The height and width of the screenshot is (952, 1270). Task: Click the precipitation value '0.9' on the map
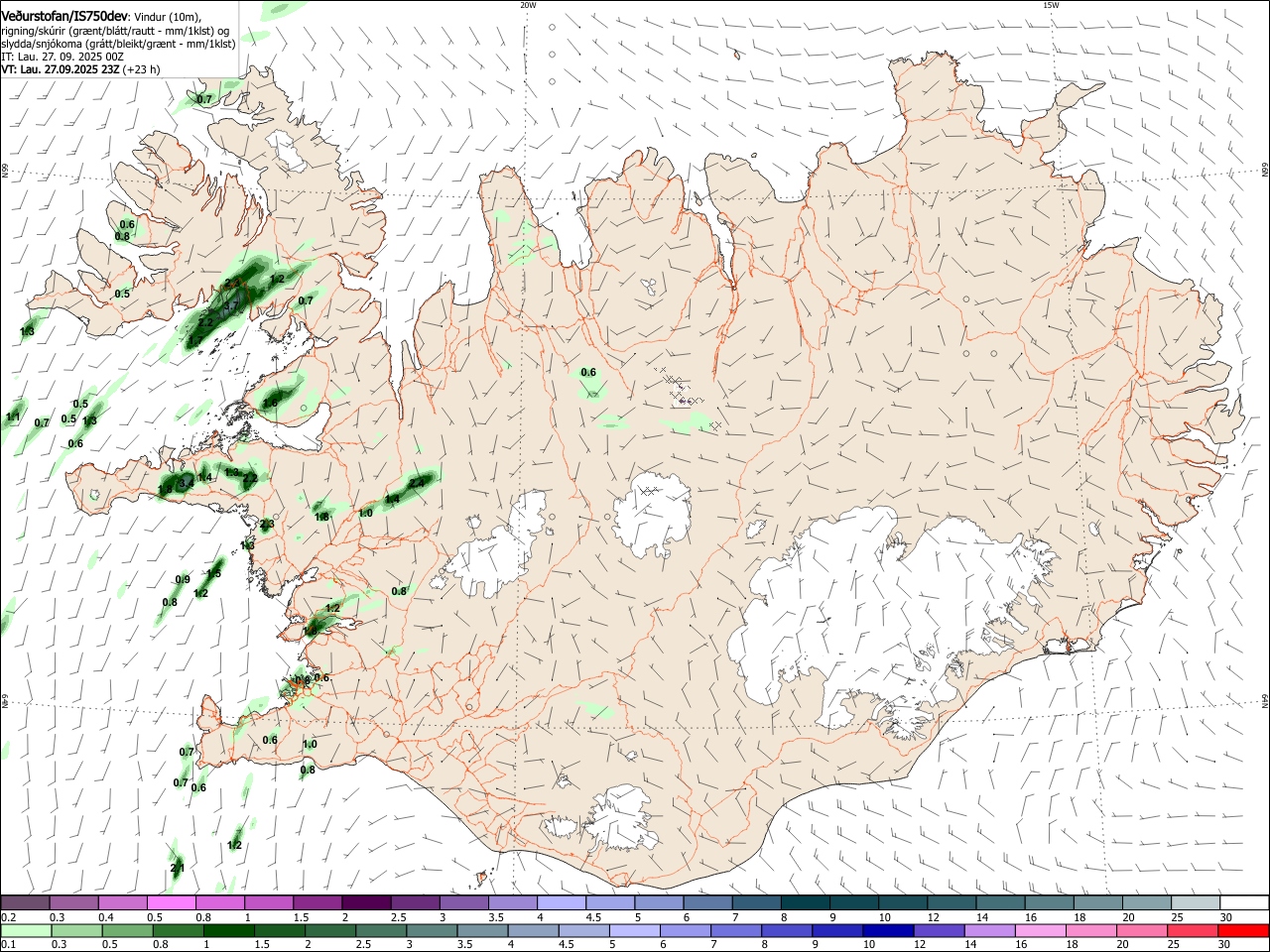(183, 579)
